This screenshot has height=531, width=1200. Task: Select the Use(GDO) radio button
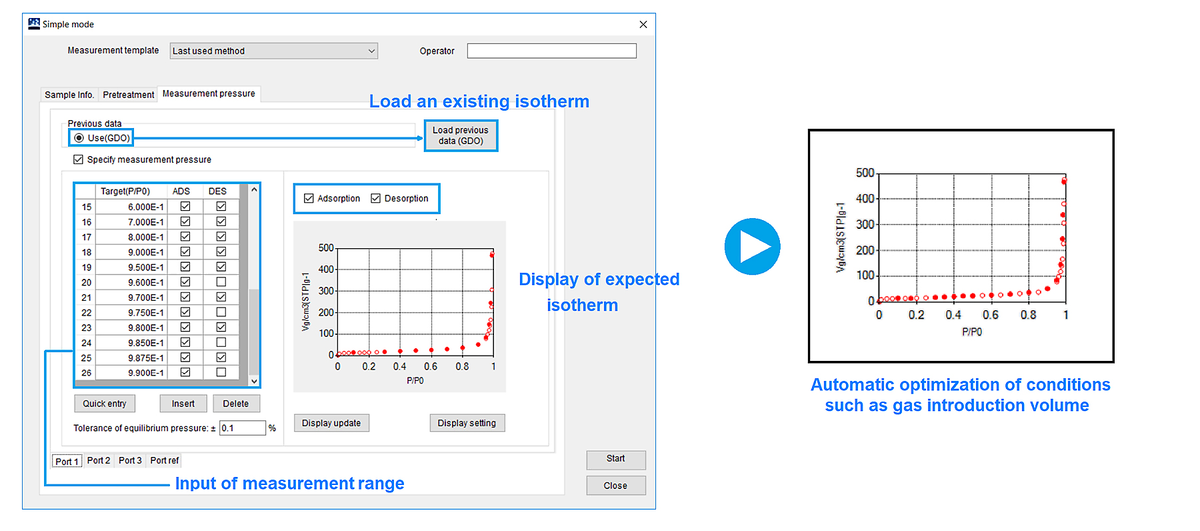(x=79, y=137)
